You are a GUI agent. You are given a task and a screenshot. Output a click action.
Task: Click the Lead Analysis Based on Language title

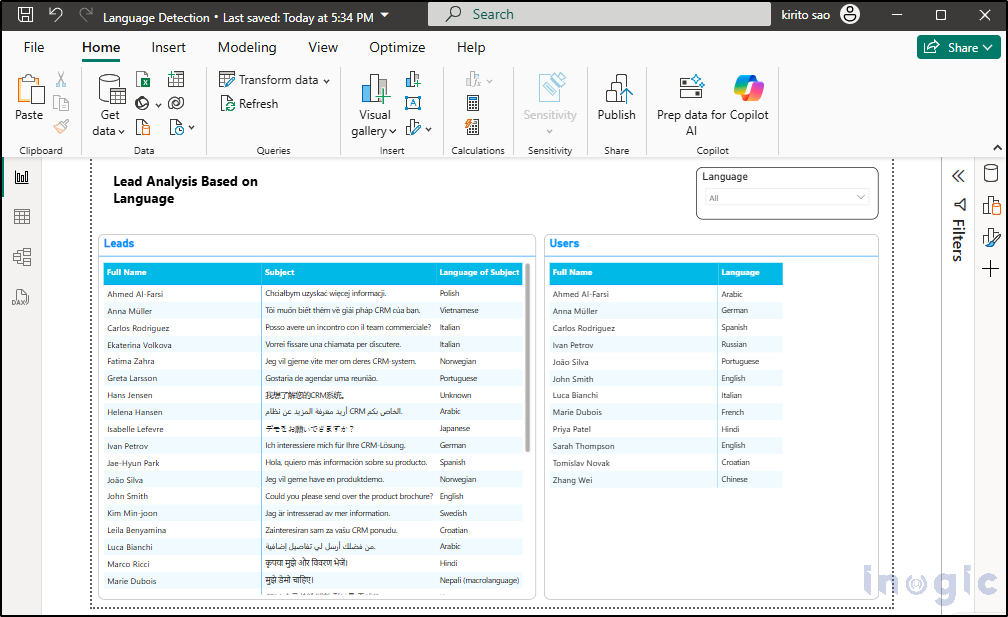(x=185, y=190)
